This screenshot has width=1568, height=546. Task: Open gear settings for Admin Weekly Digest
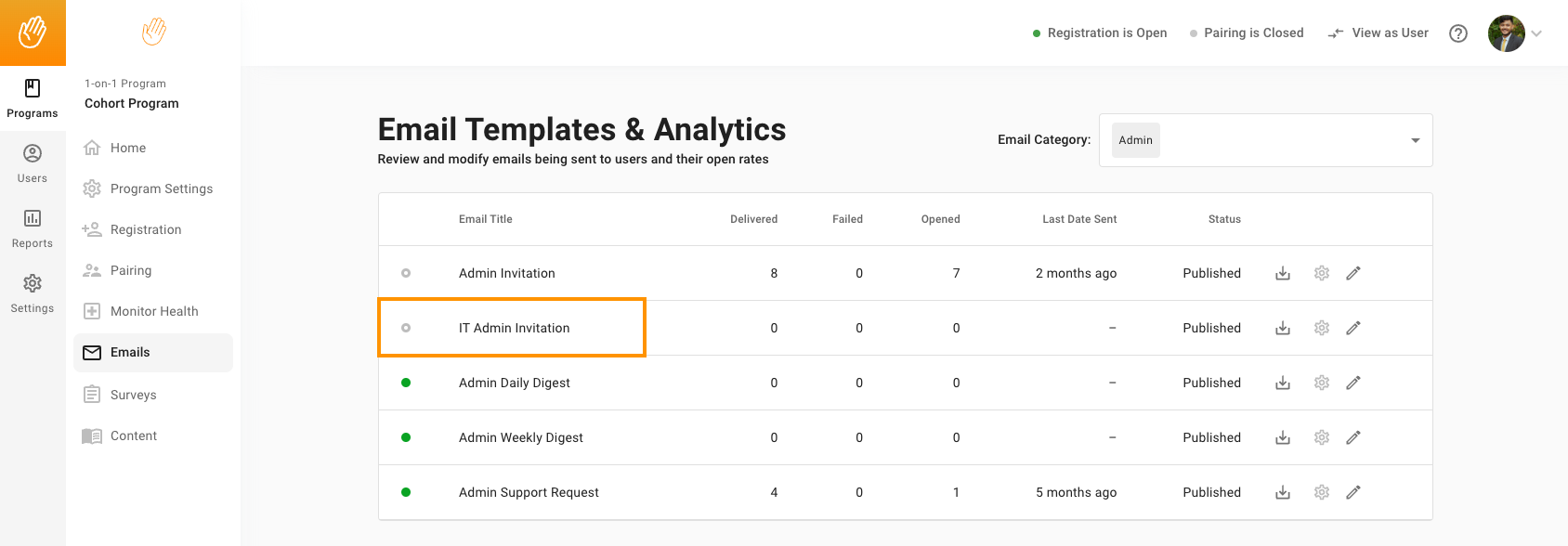point(1322,437)
